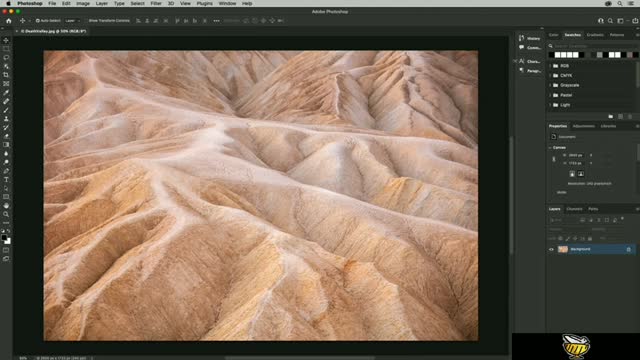
Task: Select the Eraser tool
Action: tap(6, 136)
